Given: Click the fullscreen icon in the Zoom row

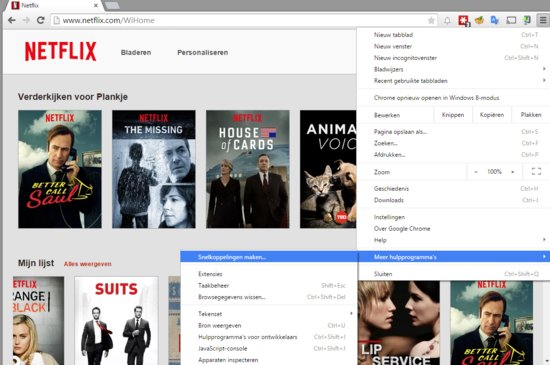Looking at the screenshot, I should (536, 171).
